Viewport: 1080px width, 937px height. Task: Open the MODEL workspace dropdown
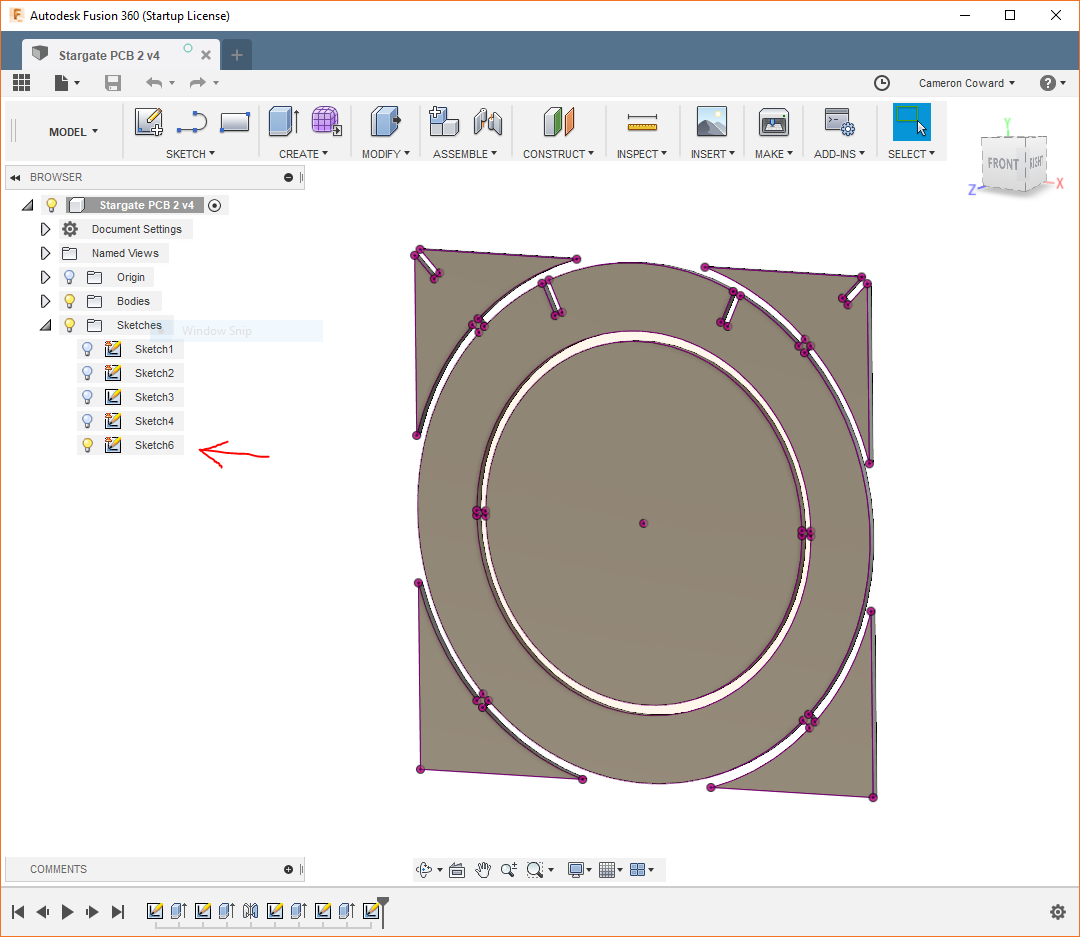click(x=73, y=132)
